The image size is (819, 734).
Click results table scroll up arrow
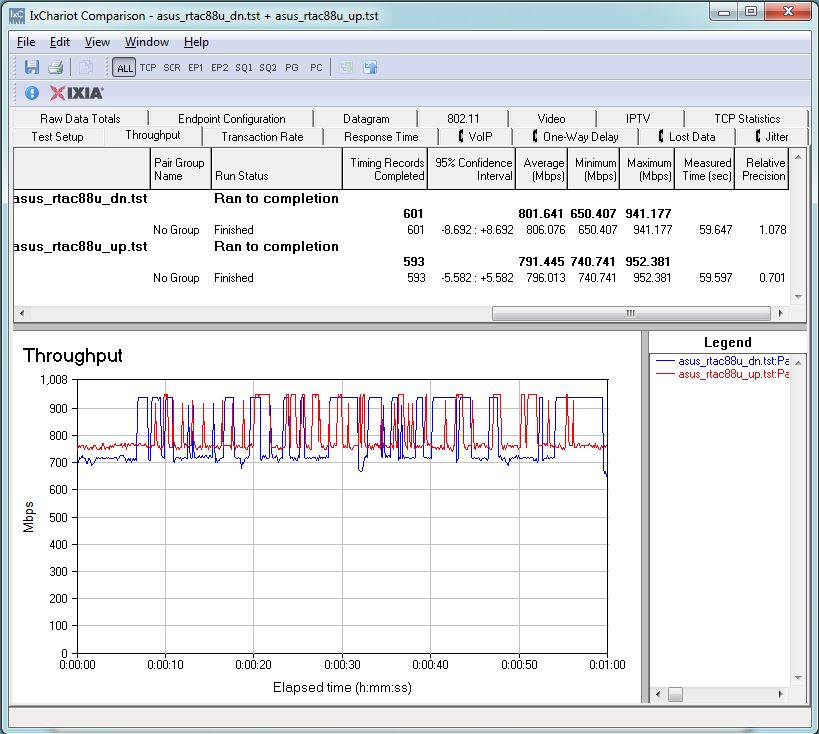pyautogui.click(x=798, y=157)
